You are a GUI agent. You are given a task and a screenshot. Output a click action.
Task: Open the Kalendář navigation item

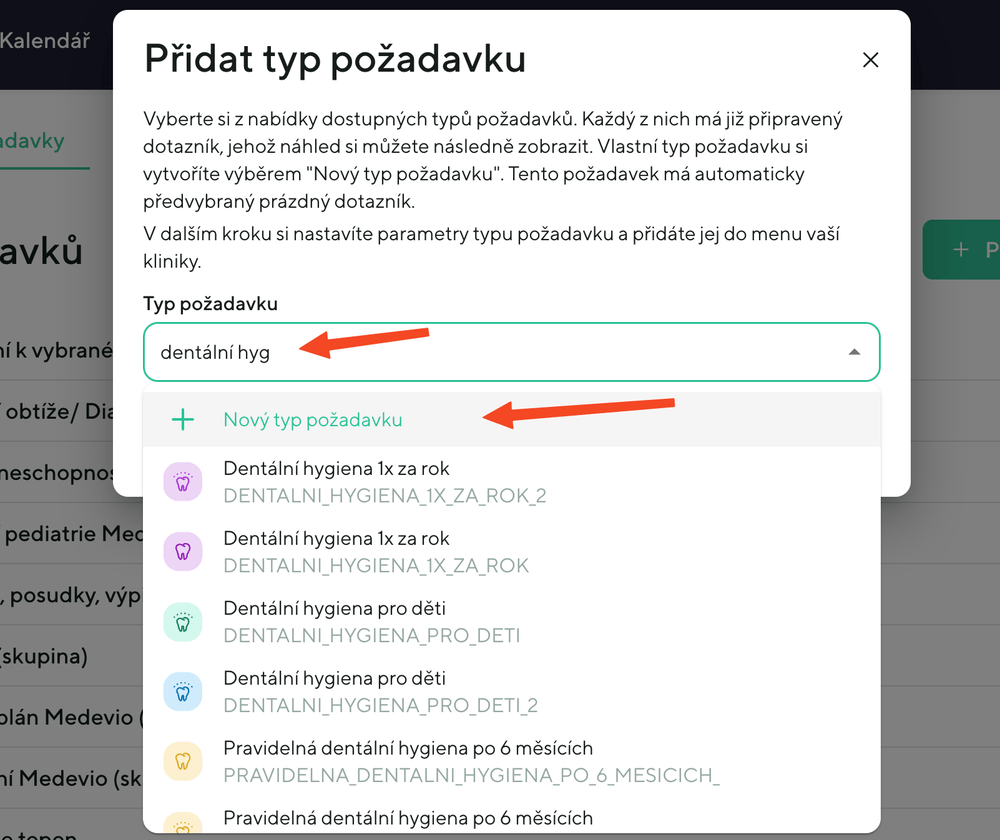[45, 41]
